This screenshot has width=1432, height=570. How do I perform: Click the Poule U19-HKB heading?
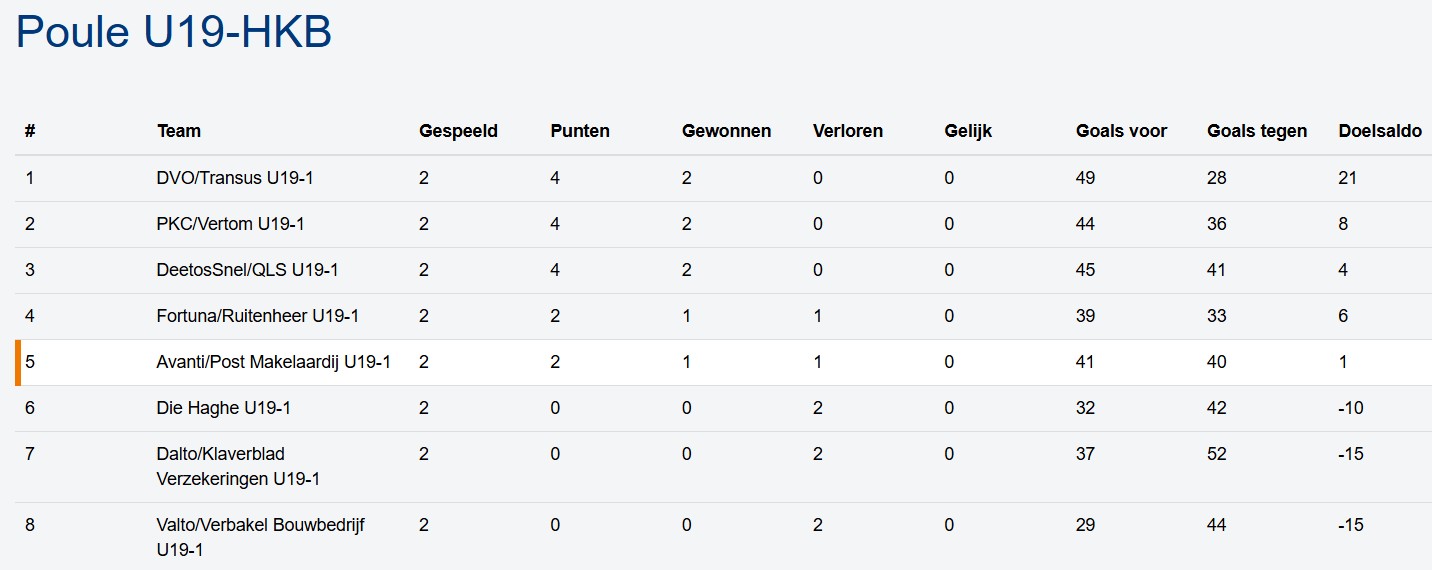pos(174,33)
